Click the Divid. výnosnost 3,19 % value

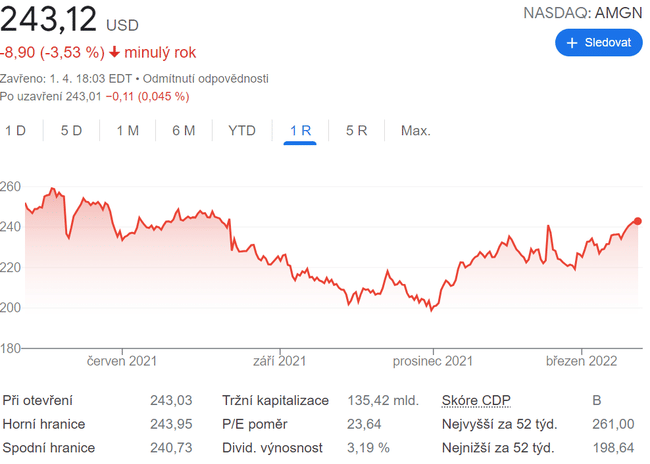click(x=366, y=449)
